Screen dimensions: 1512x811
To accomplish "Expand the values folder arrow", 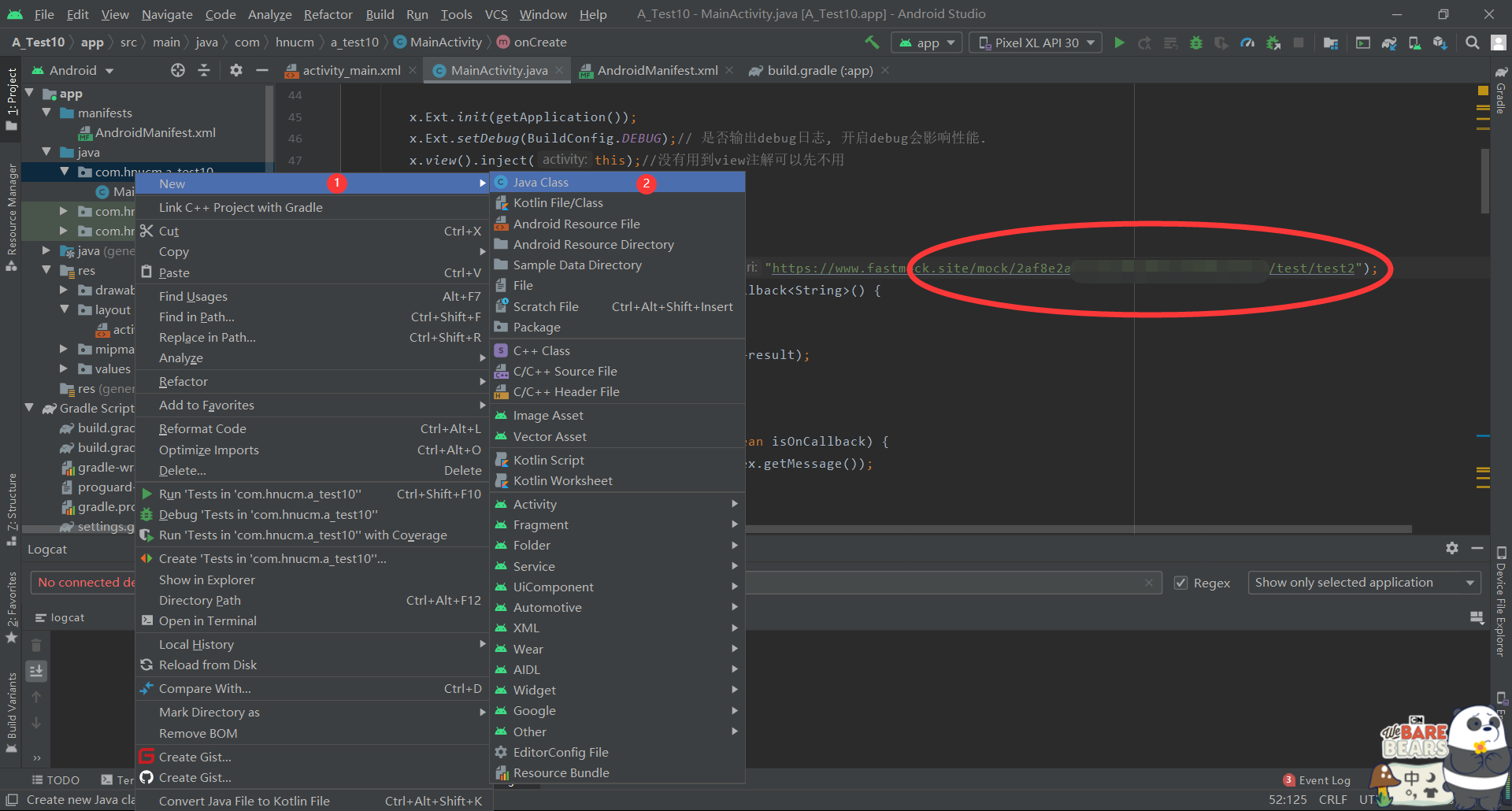I will (x=64, y=368).
